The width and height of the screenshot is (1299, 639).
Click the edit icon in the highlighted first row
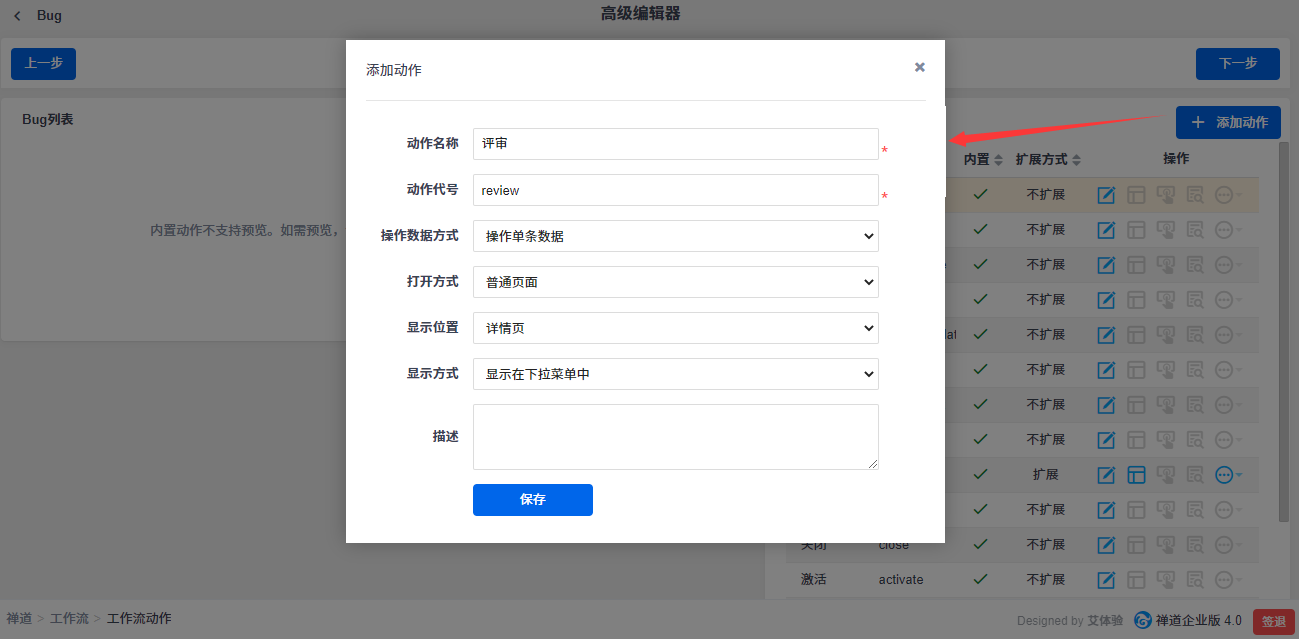click(1106, 195)
